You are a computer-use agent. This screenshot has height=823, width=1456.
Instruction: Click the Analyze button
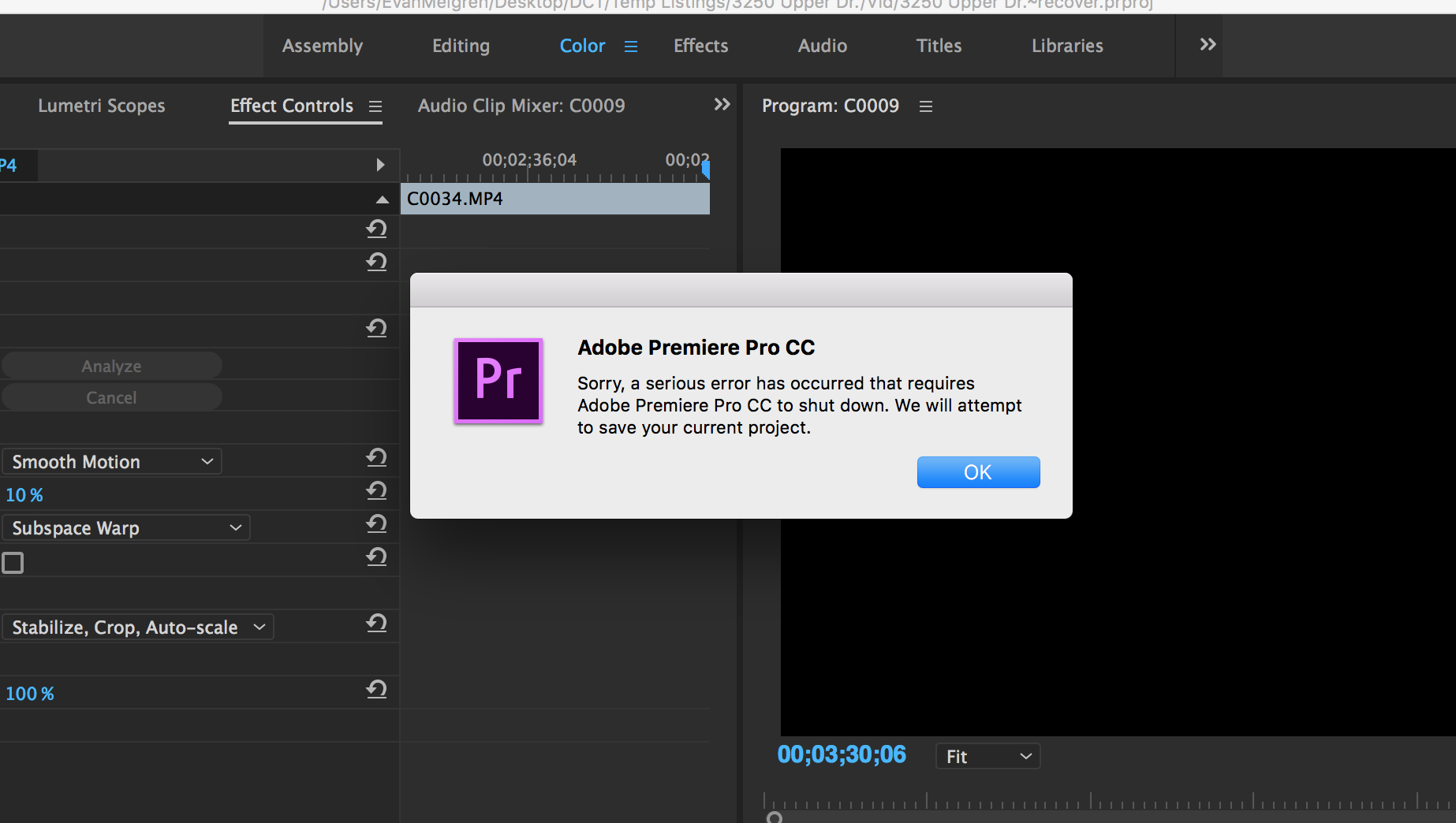[112, 366]
